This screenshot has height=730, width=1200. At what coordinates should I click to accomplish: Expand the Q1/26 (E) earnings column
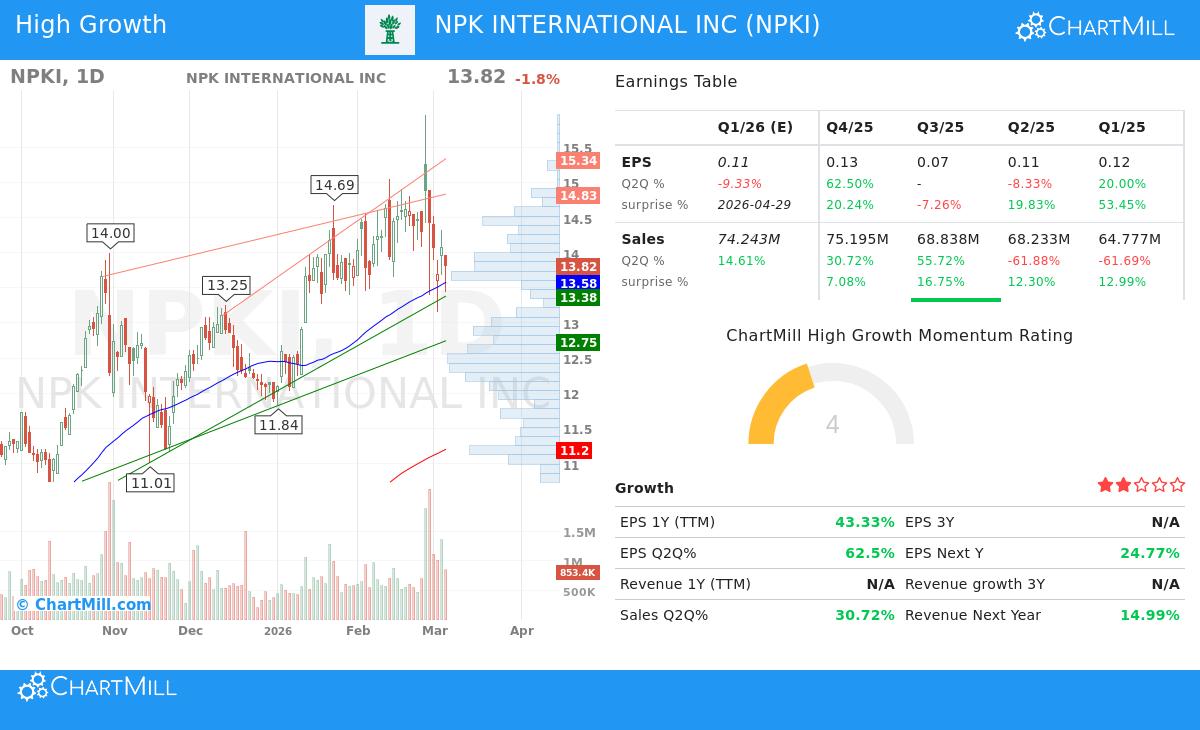pos(756,127)
